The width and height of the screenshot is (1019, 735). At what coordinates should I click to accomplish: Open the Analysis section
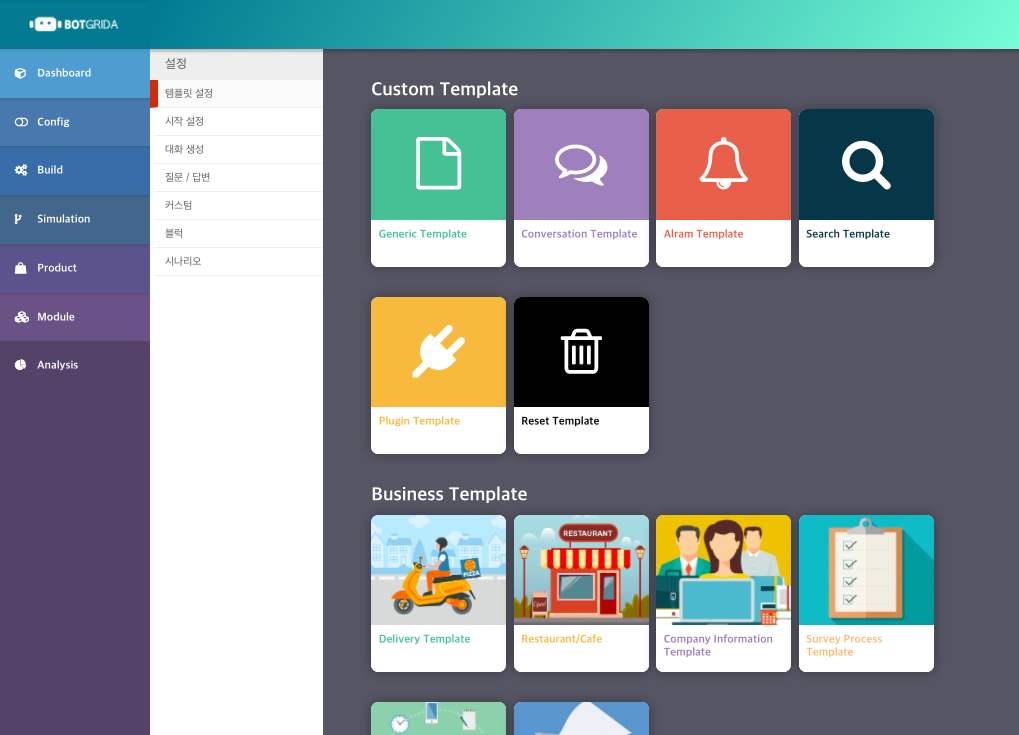[x=75, y=365]
